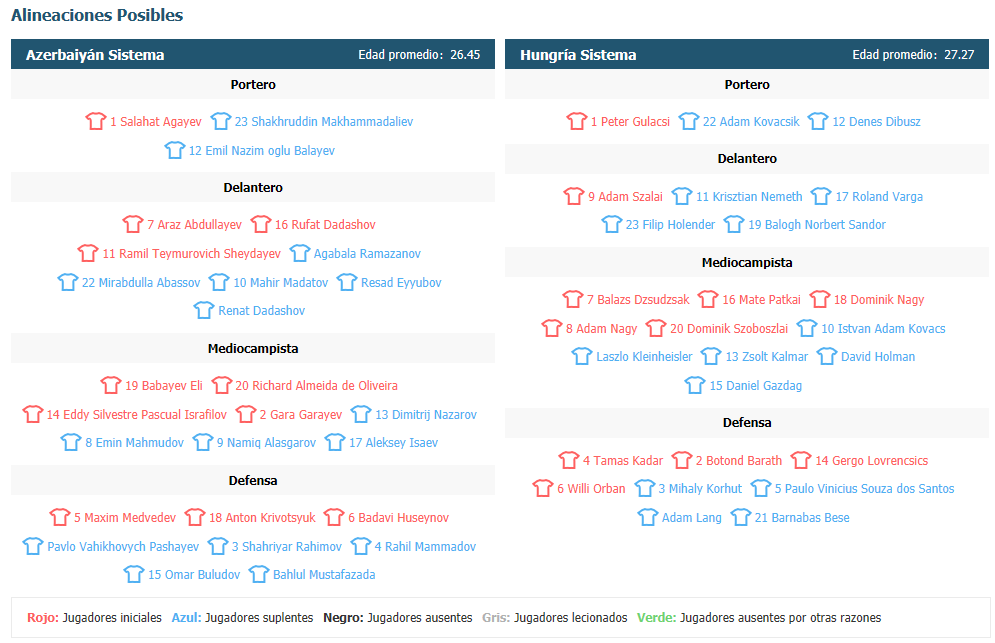Screen dimensions: 995x643
Task: Click the blue shirt icon beside Emil Nazim oglu Balayev
Action: (x=175, y=150)
